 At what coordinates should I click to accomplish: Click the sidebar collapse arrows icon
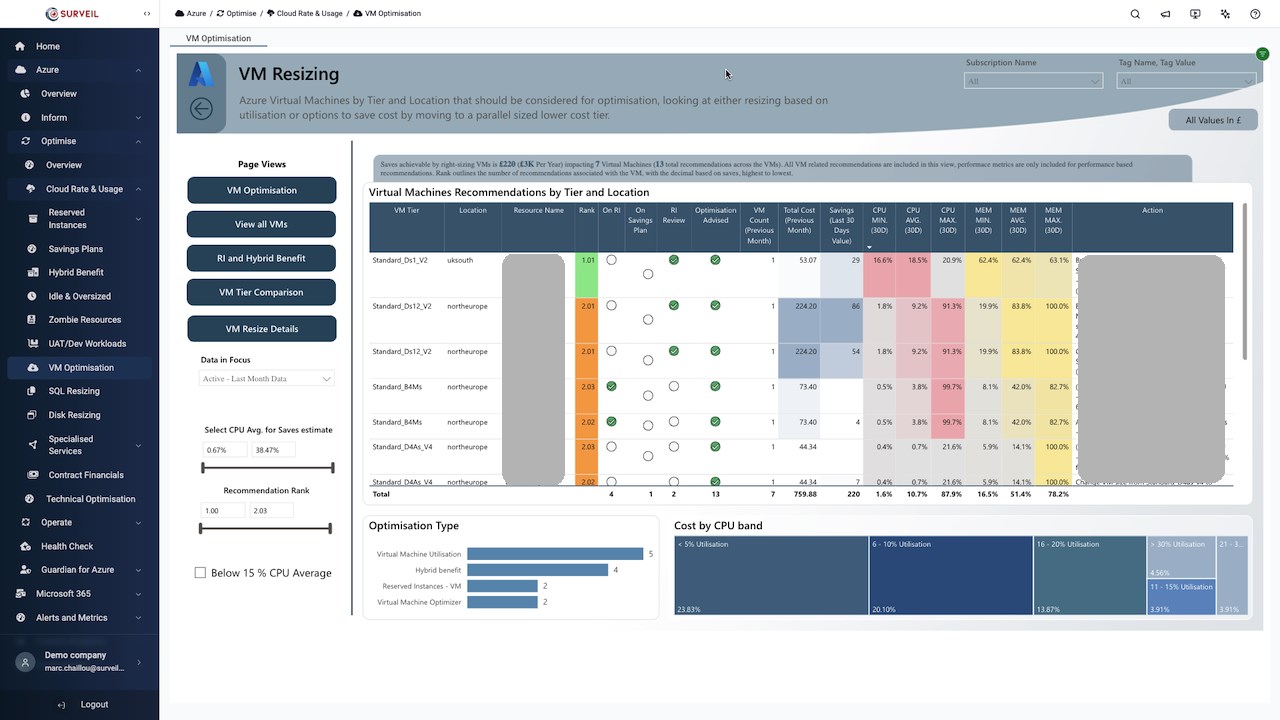click(x=147, y=14)
